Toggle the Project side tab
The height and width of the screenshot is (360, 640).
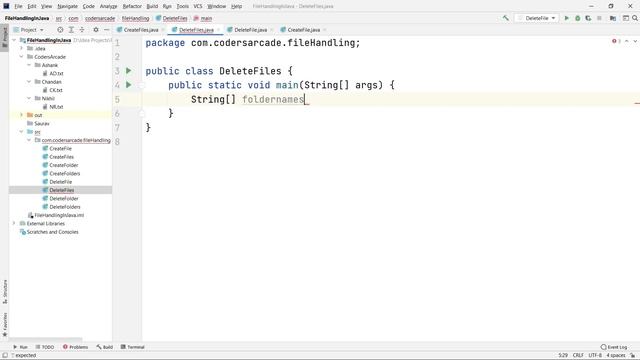[4, 37]
